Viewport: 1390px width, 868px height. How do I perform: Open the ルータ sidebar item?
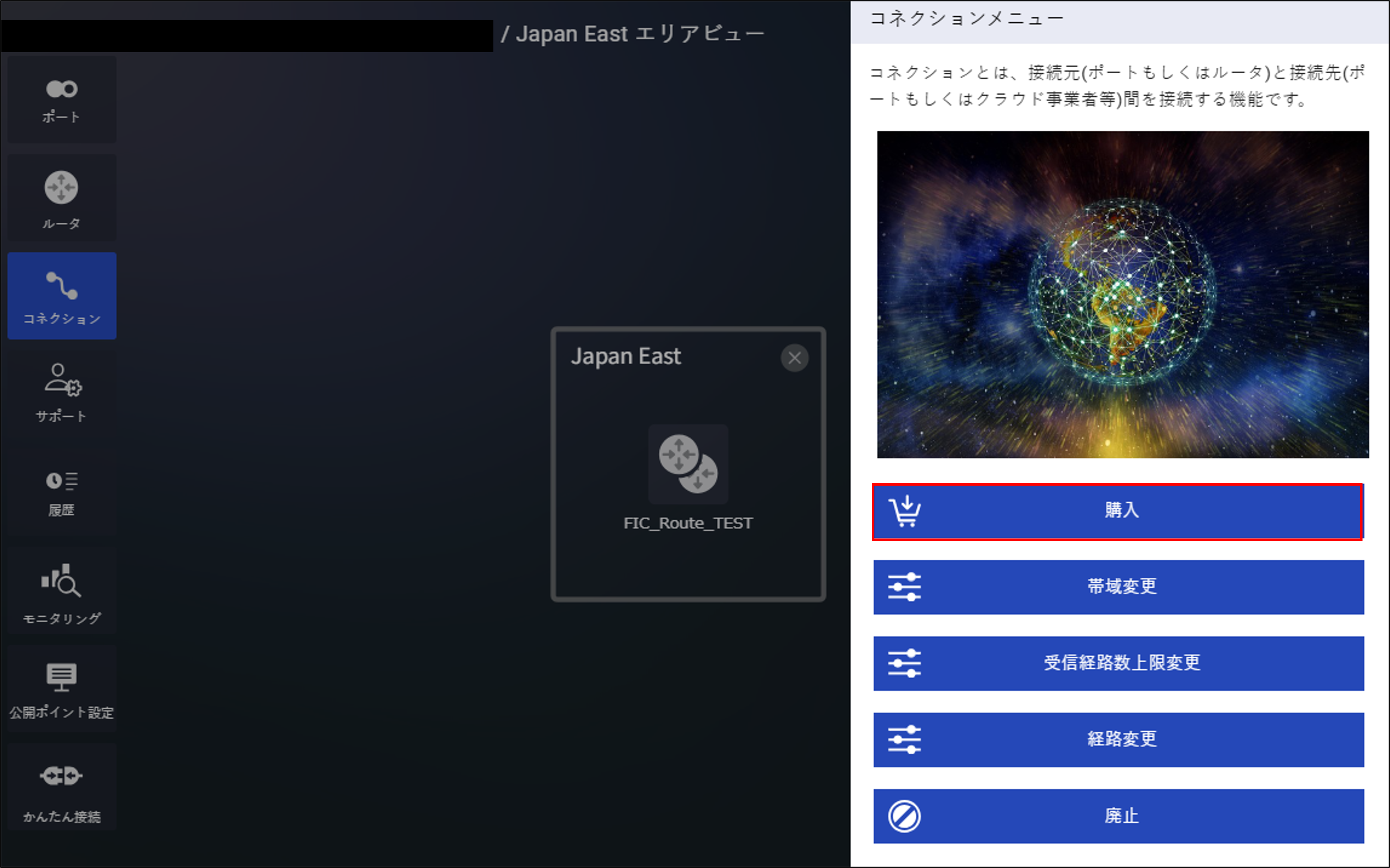coord(61,197)
